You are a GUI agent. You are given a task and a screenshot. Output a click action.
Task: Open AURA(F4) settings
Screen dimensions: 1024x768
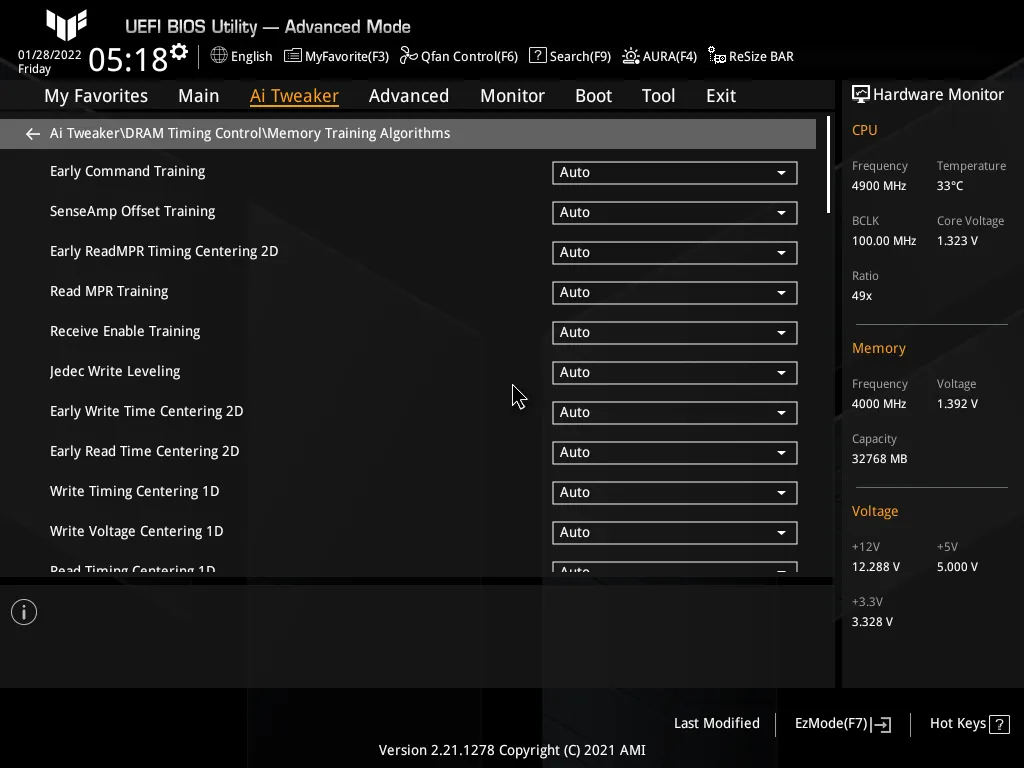[669, 57]
